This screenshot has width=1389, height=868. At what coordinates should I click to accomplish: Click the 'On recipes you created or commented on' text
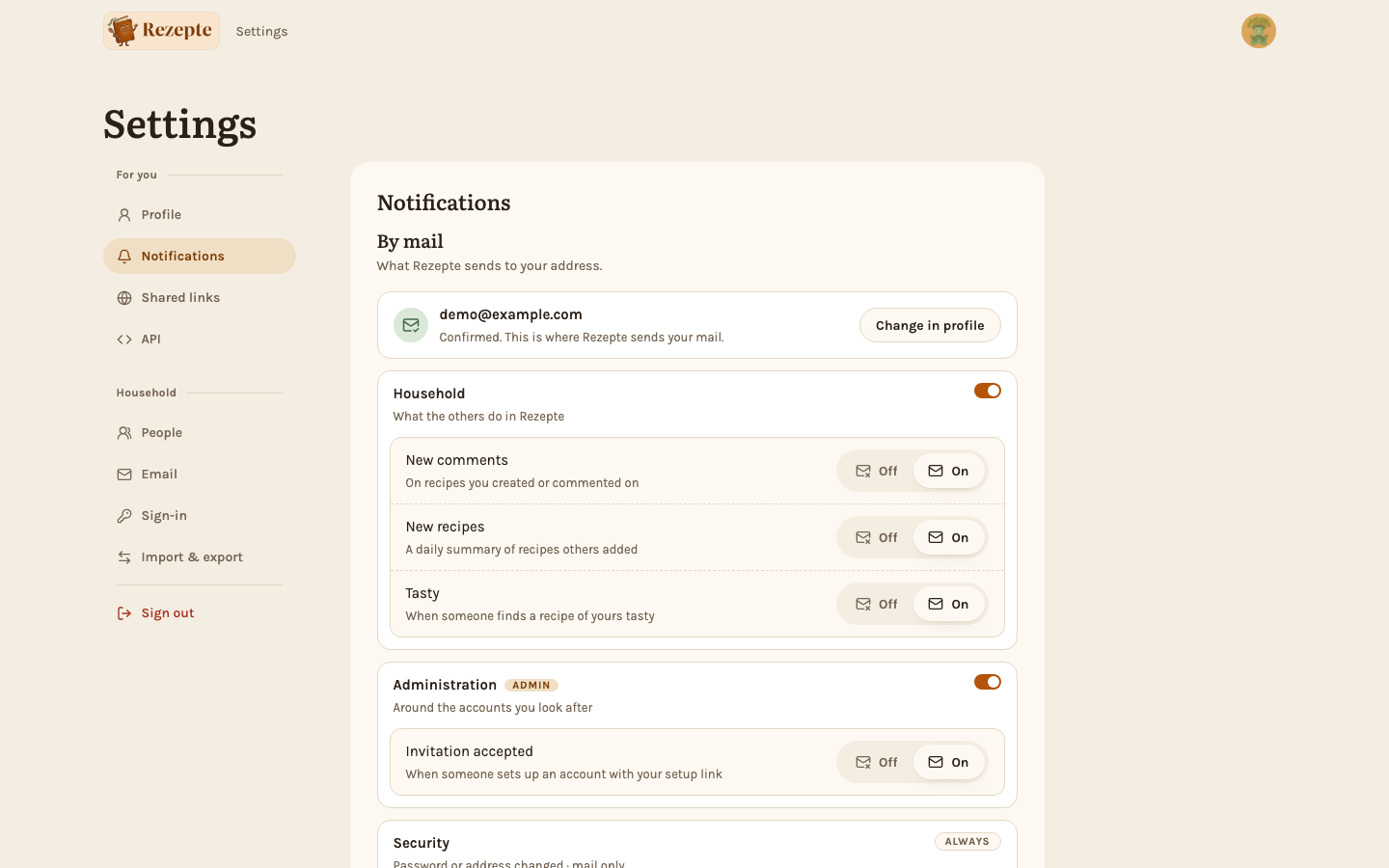point(522,483)
